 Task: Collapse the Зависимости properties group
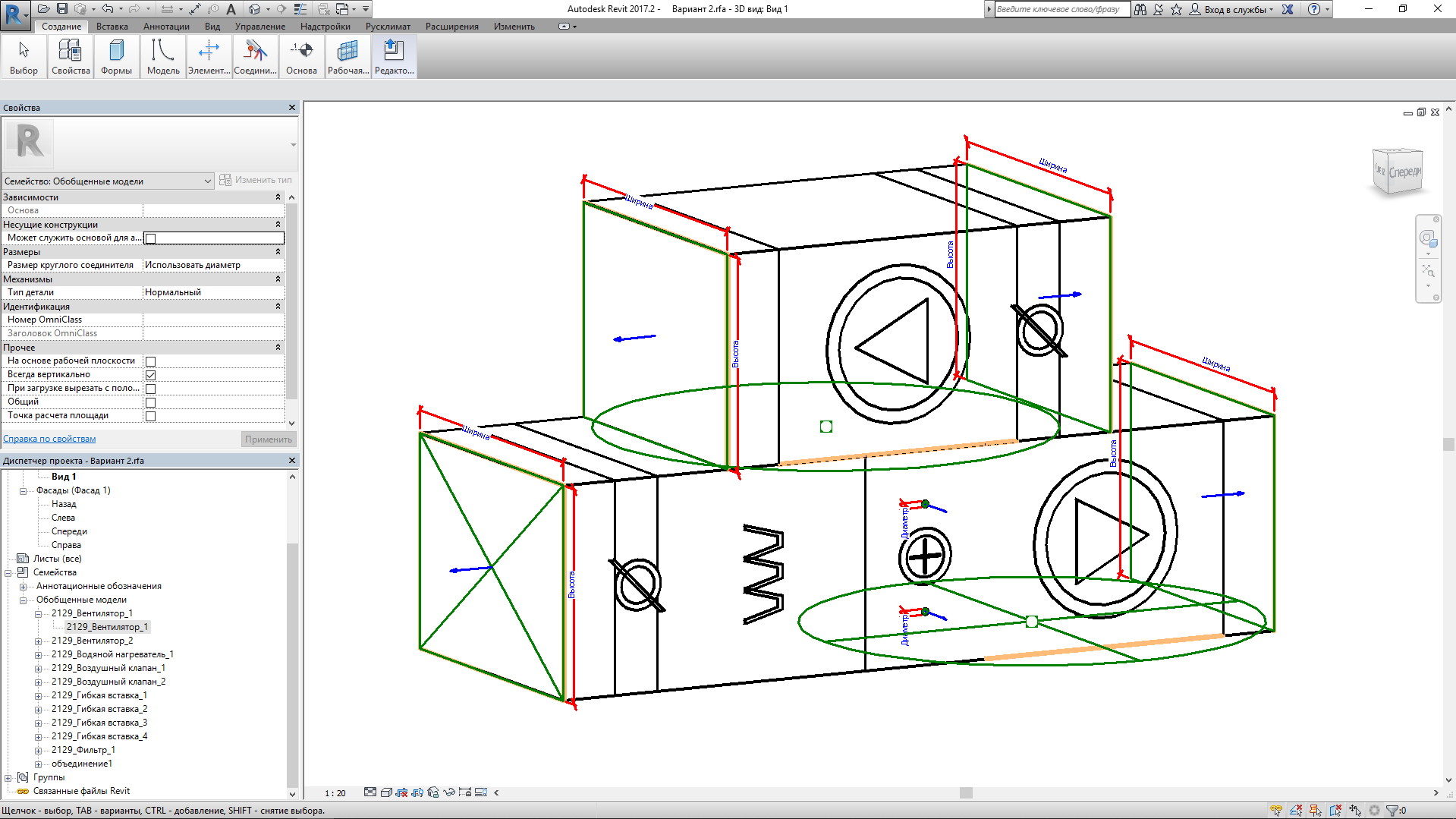pyautogui.click(x=278, y=197)
